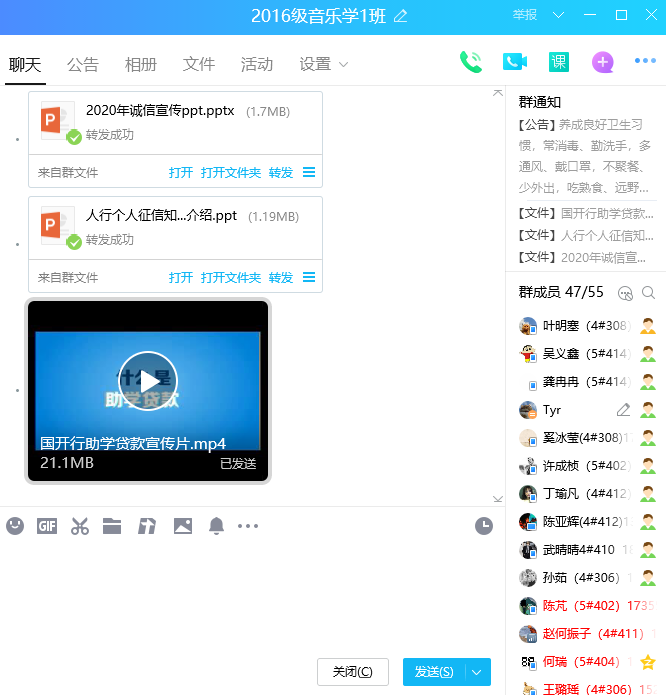Select the screenshot scissors tool
Viewport: 666px width, 695px height.
pos(80,526)
